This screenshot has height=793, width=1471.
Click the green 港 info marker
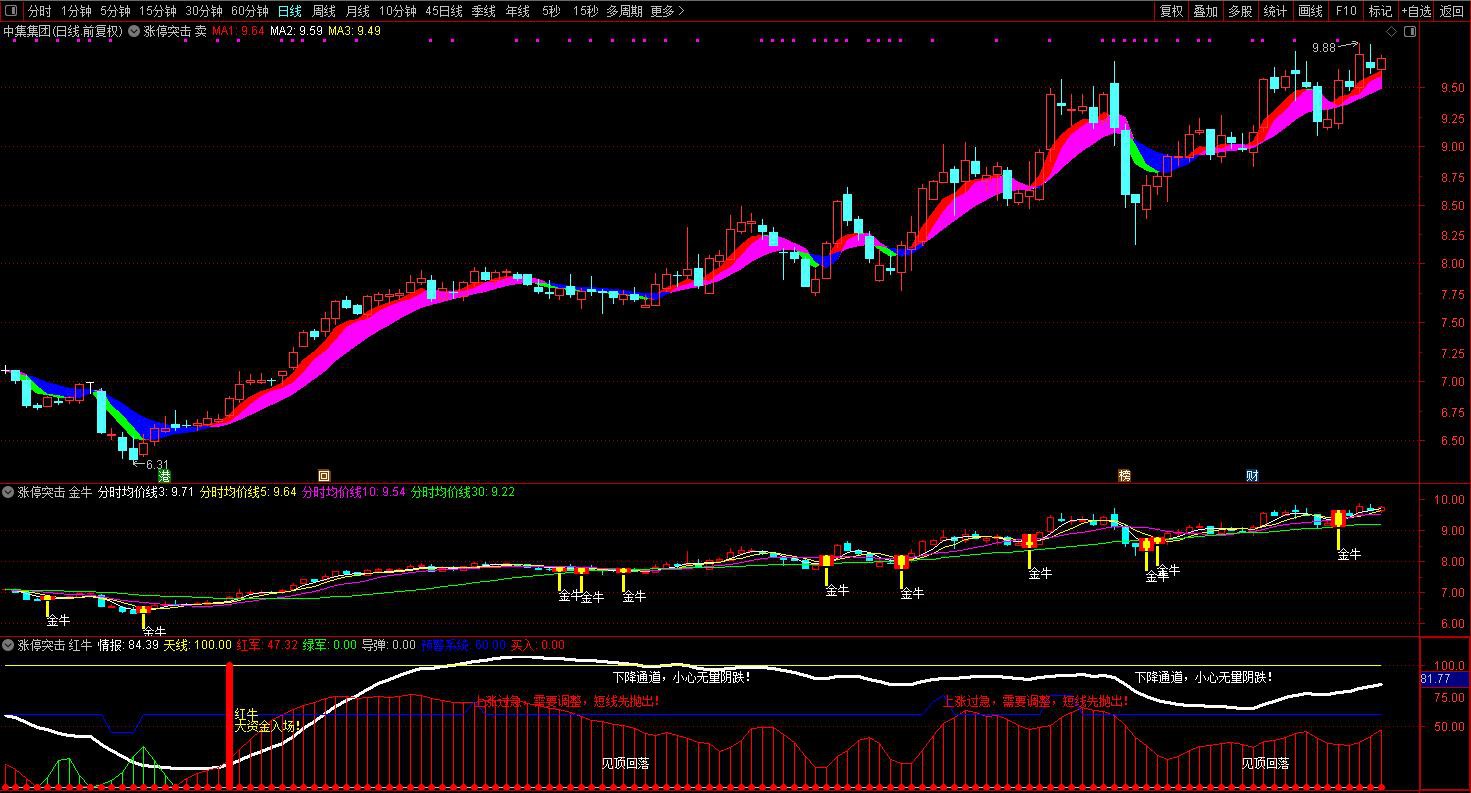pos(165,476)
